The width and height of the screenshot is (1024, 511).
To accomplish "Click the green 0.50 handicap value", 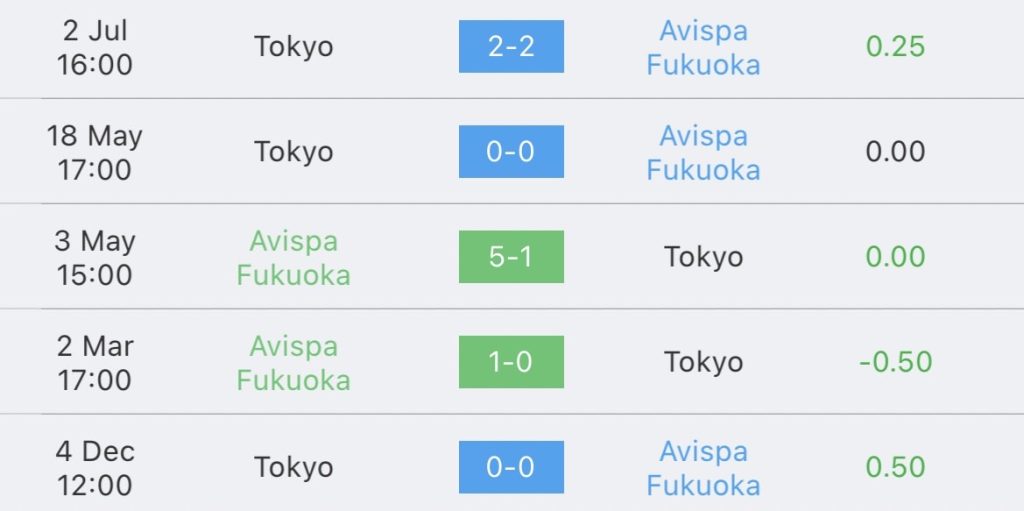I will coord(895,467).
